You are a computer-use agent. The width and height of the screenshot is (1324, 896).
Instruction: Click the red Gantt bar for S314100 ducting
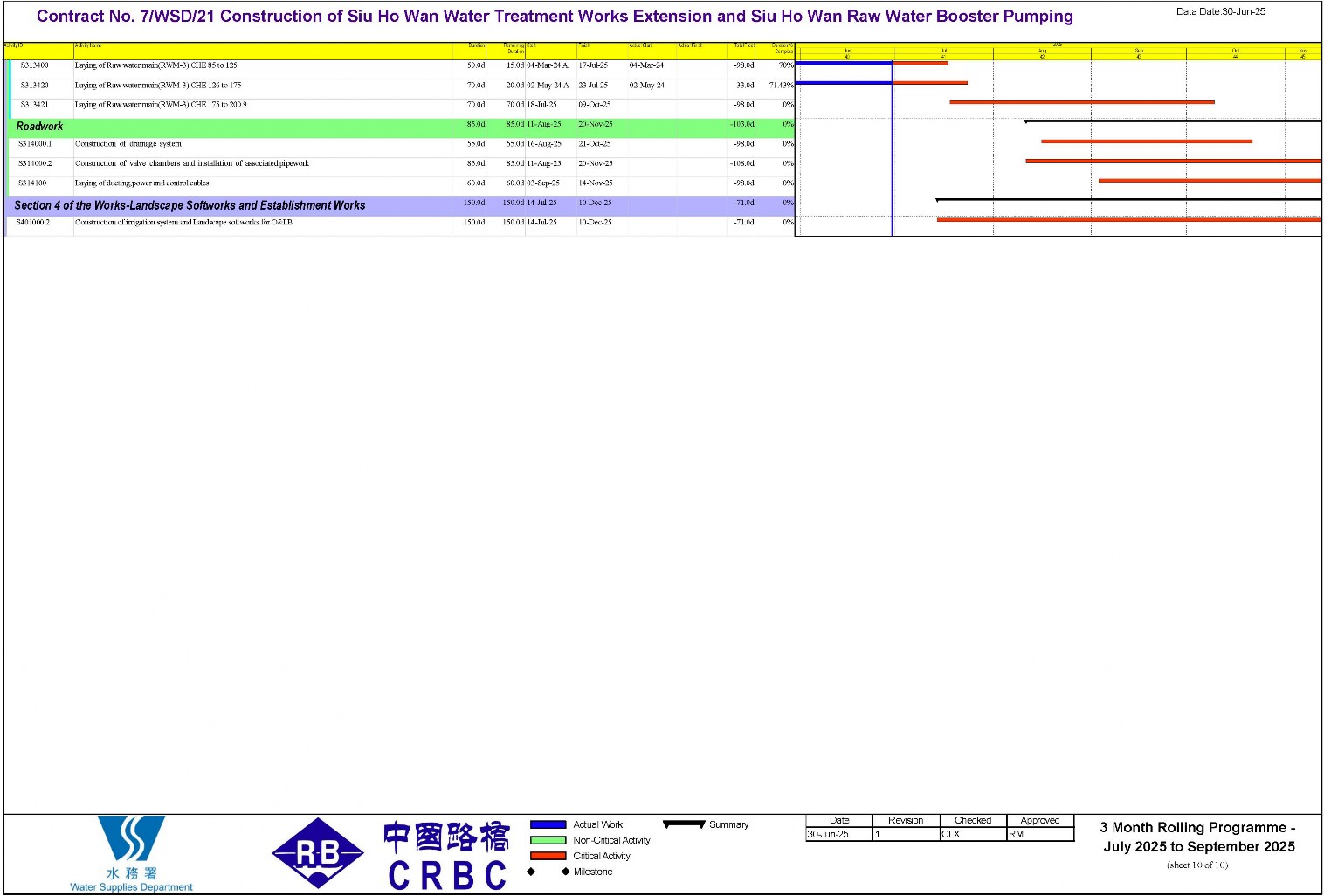click(x=1210, y=181)
